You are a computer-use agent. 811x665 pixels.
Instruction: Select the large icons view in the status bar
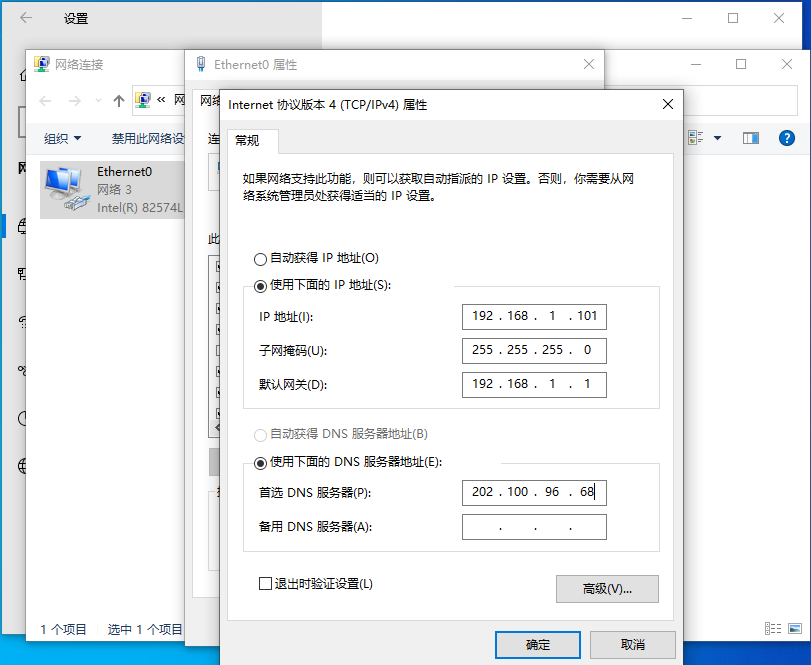click(x=795, y=628)
